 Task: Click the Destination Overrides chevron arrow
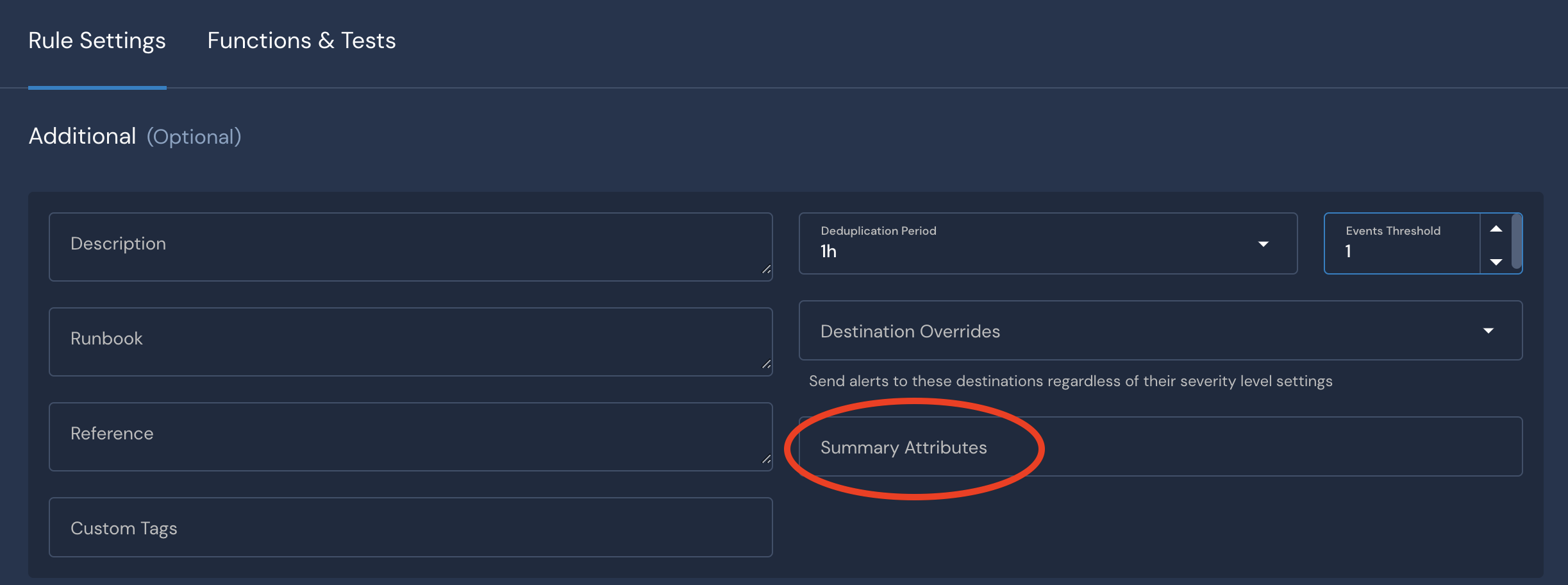1490,331
